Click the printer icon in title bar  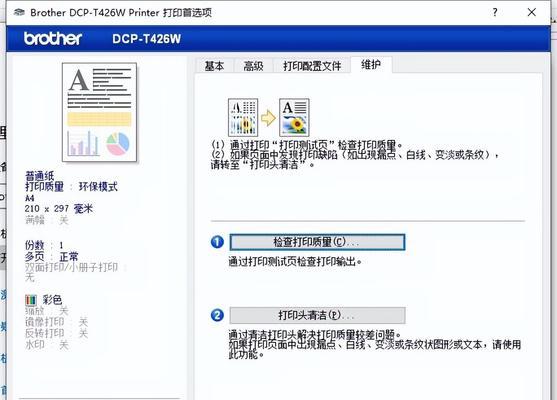coord(19,12)
